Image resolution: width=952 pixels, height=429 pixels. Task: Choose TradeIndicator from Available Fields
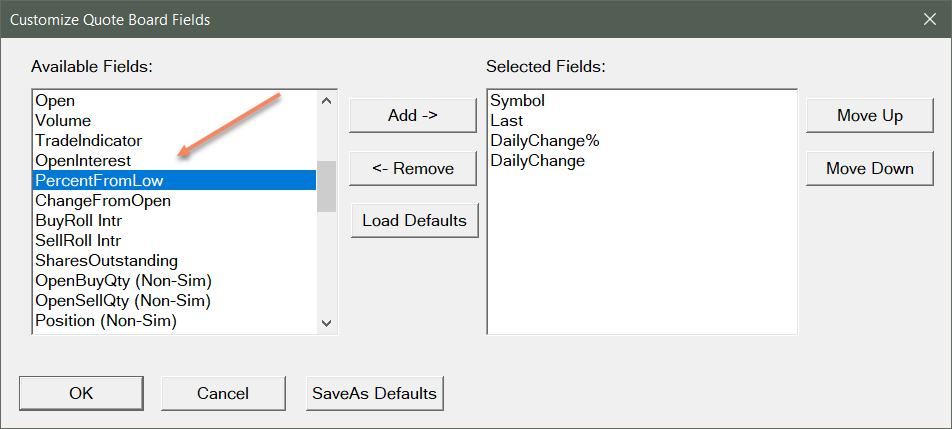[x=88, y=141]
